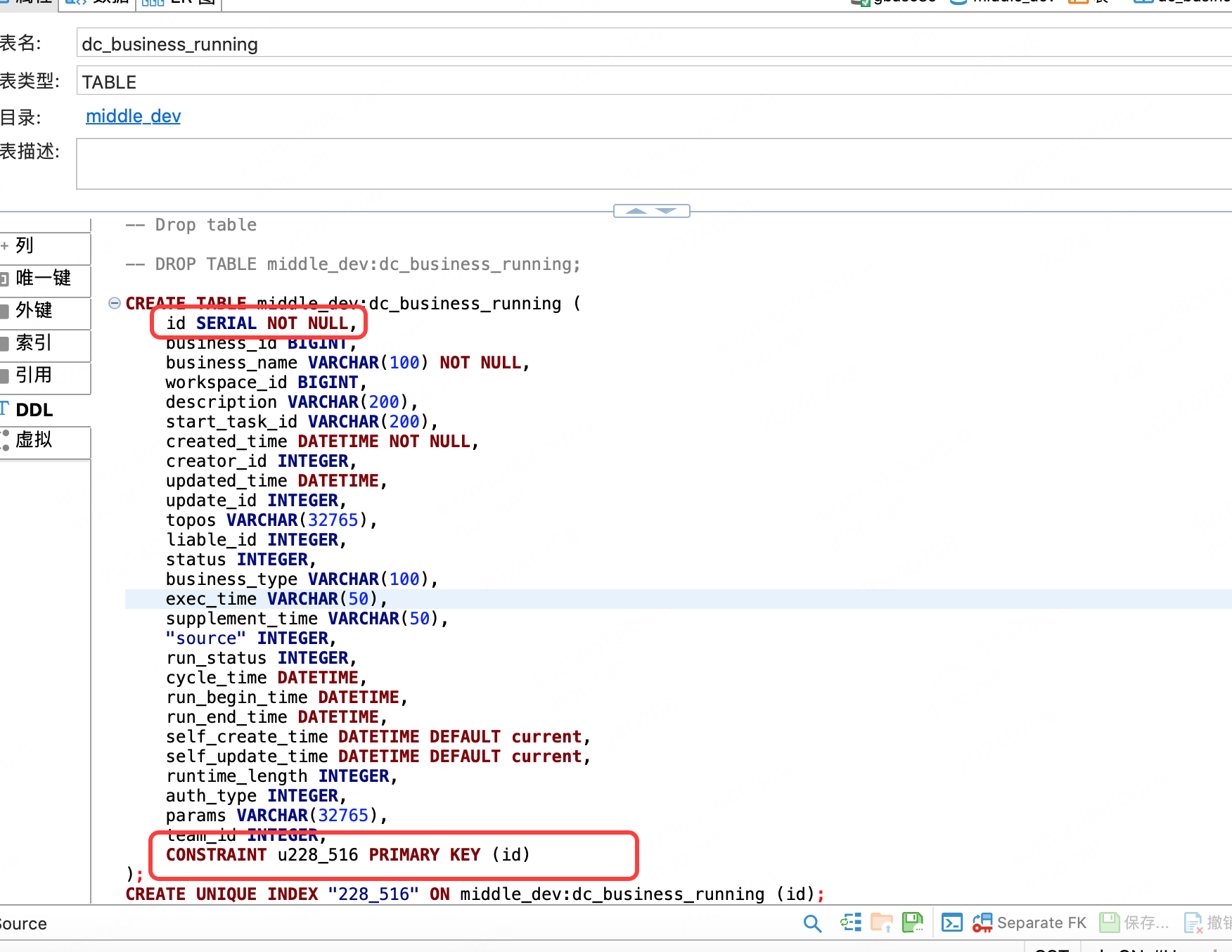Click the workspace_id BIGINT line
The height and width of the screenshot is (952, 1232).
coord(267,382)
